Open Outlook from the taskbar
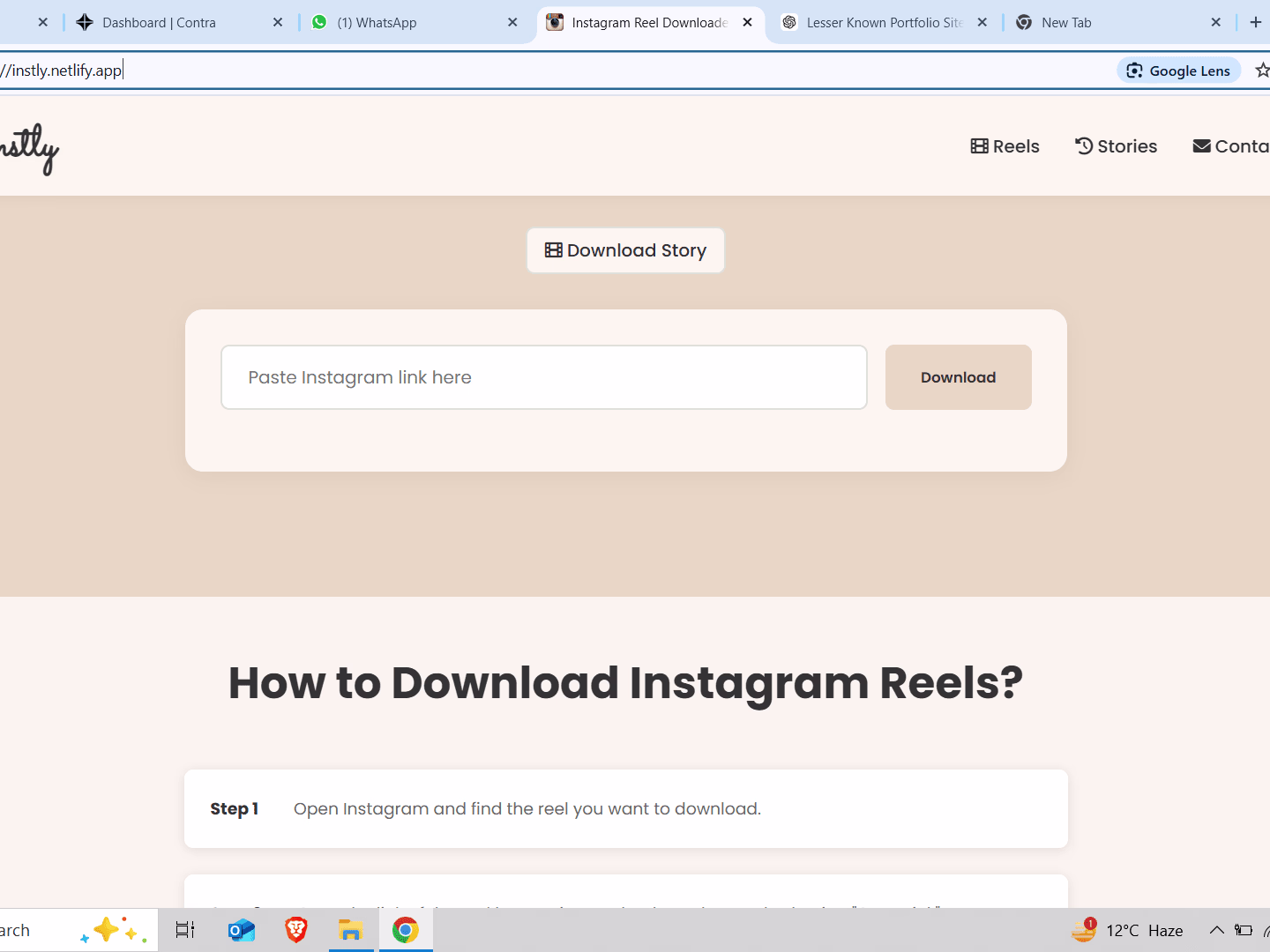Viewport: 1270px width, 952px height. [241, 930]
